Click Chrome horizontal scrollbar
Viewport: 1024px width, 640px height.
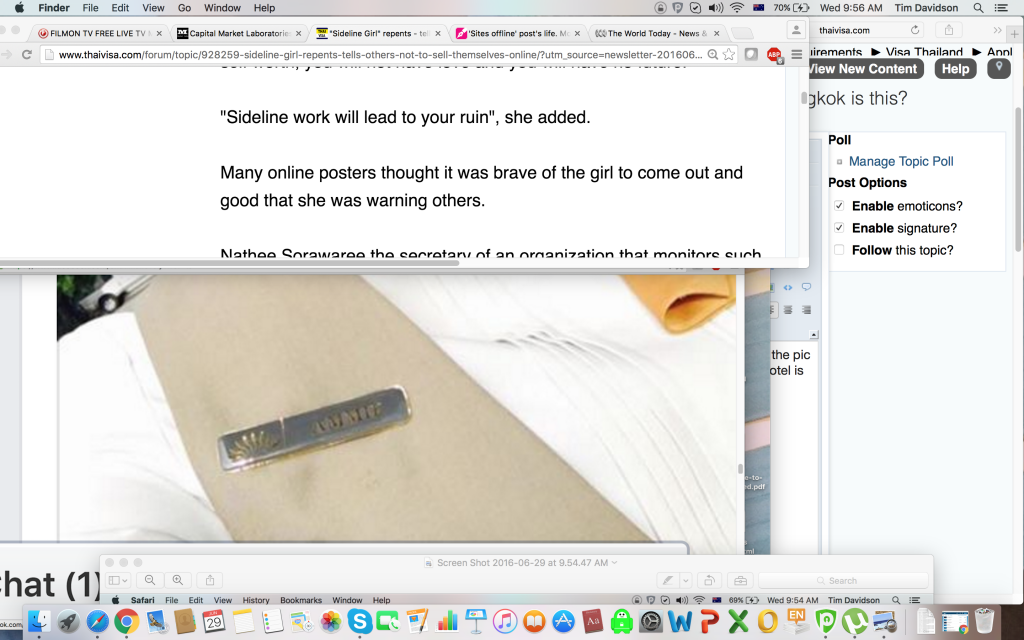[229, 263]
